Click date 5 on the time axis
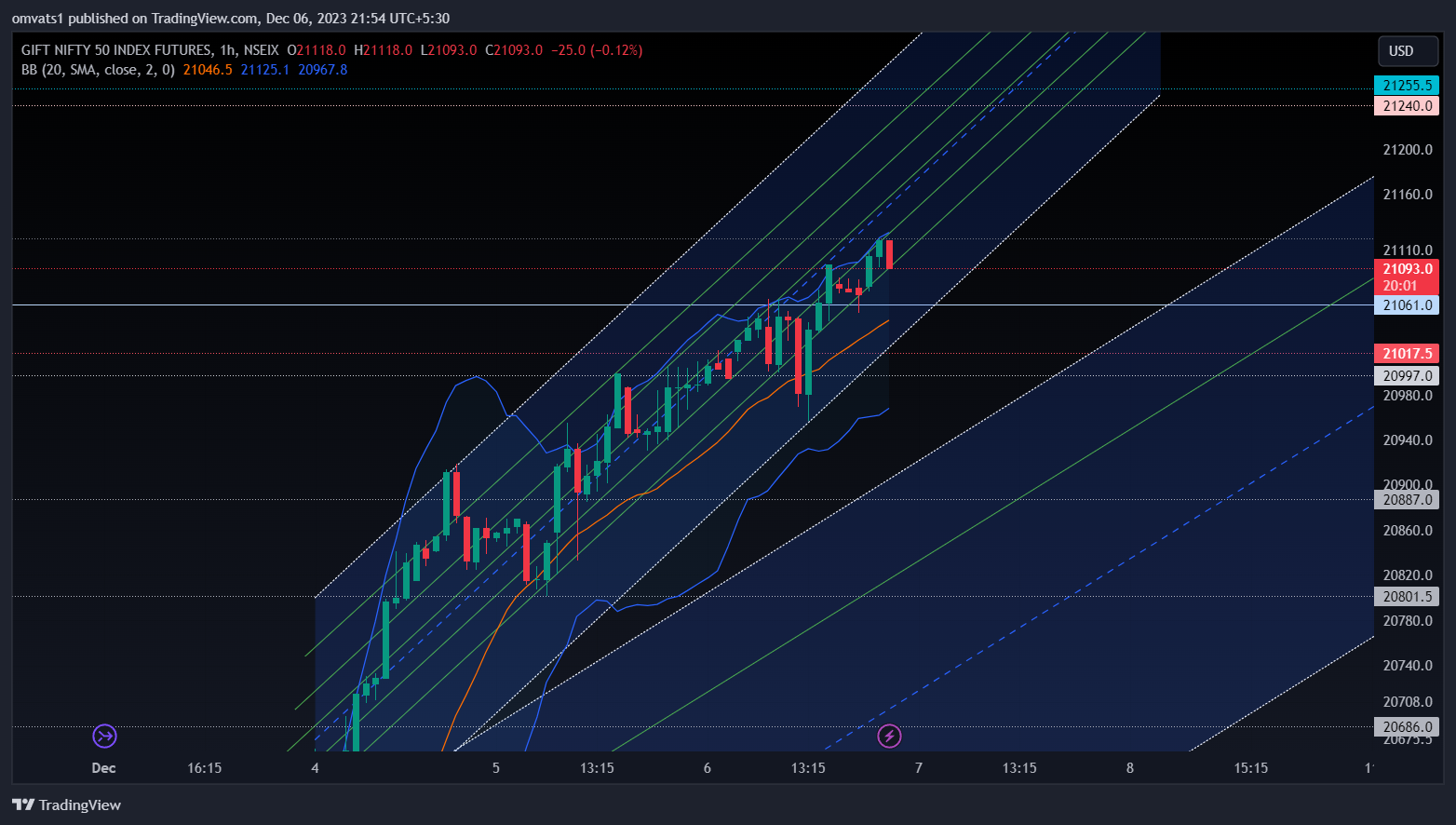Viewport: 1456px width, 825px height. click(x=496, y=768)
